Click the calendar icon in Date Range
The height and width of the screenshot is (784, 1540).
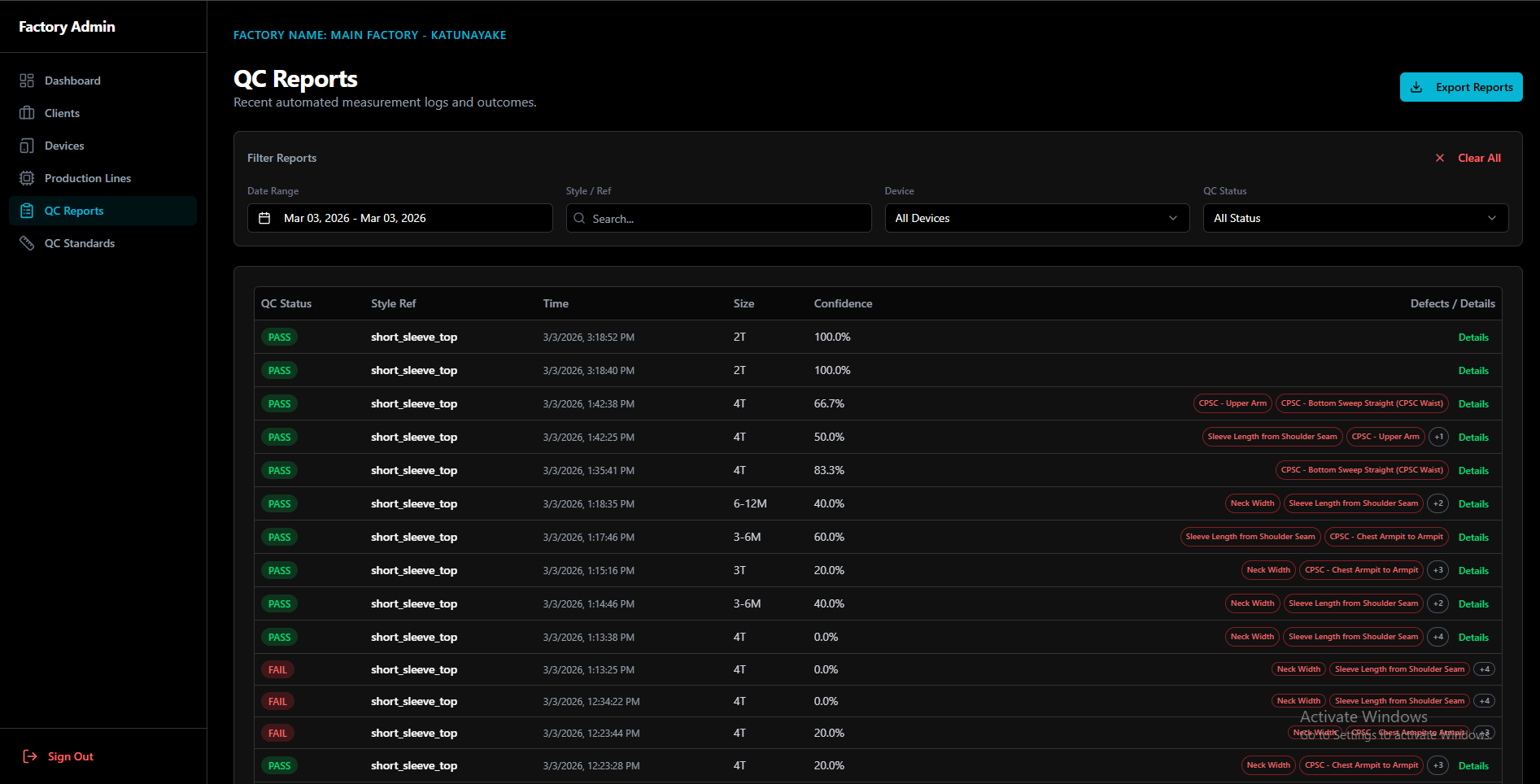click(x=264, y=218)
